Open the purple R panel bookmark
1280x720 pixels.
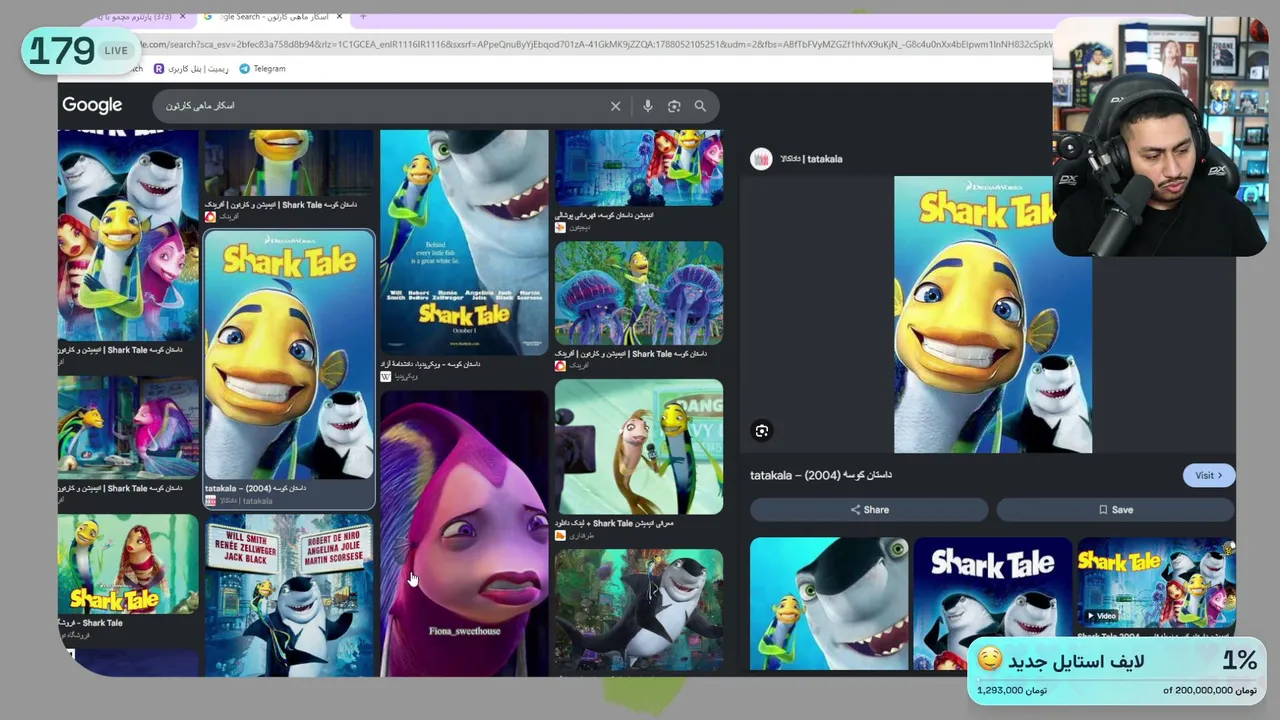191,69
